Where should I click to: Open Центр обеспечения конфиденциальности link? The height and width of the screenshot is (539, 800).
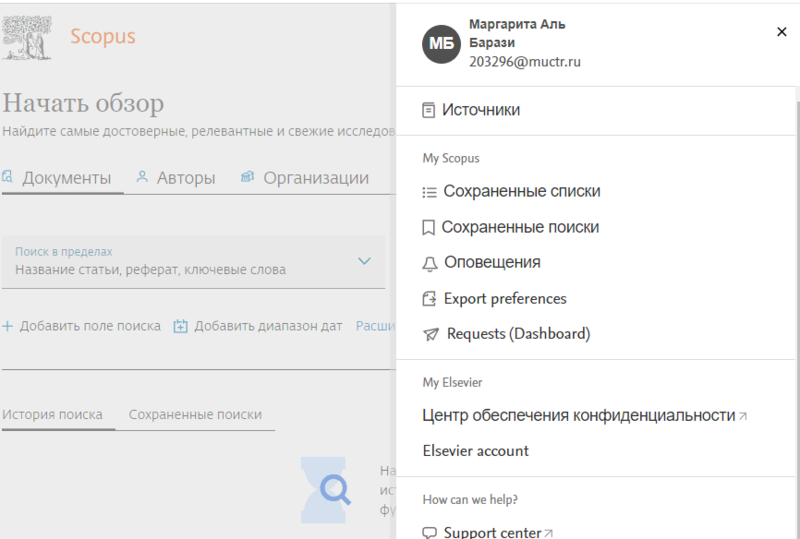coord(579,415)
